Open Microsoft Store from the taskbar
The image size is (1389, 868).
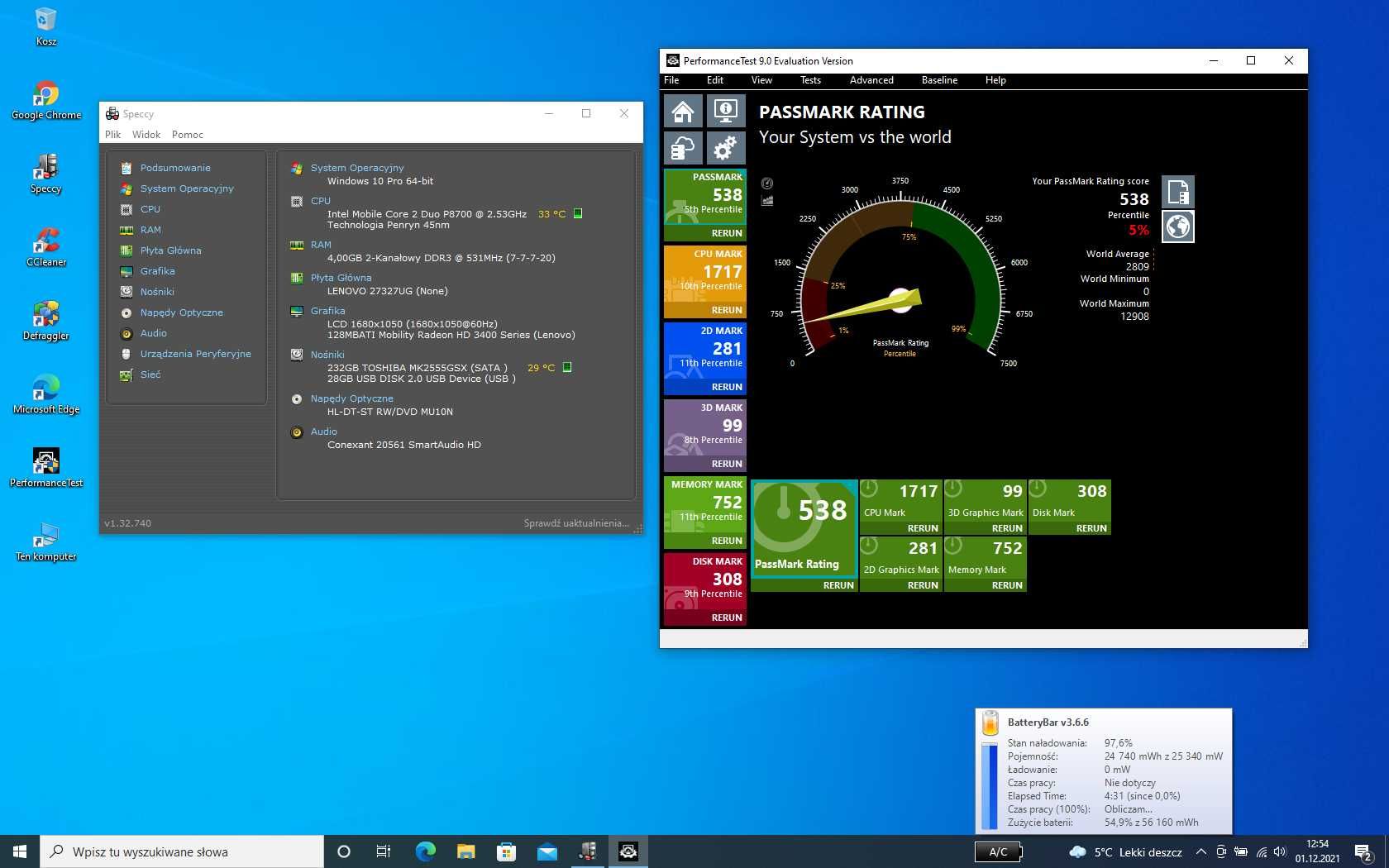pos(506,851)
